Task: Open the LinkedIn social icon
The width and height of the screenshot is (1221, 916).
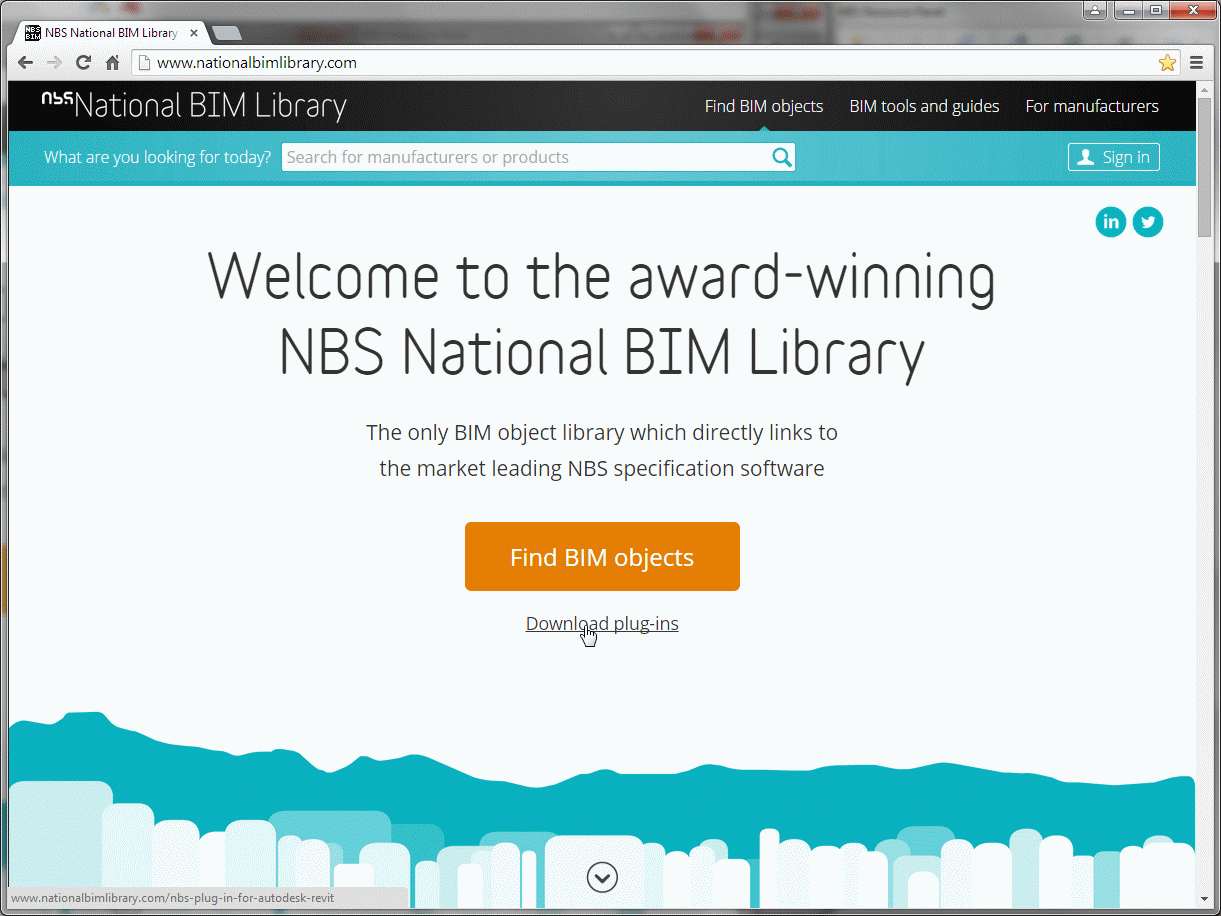Action: pos(1111,222)
